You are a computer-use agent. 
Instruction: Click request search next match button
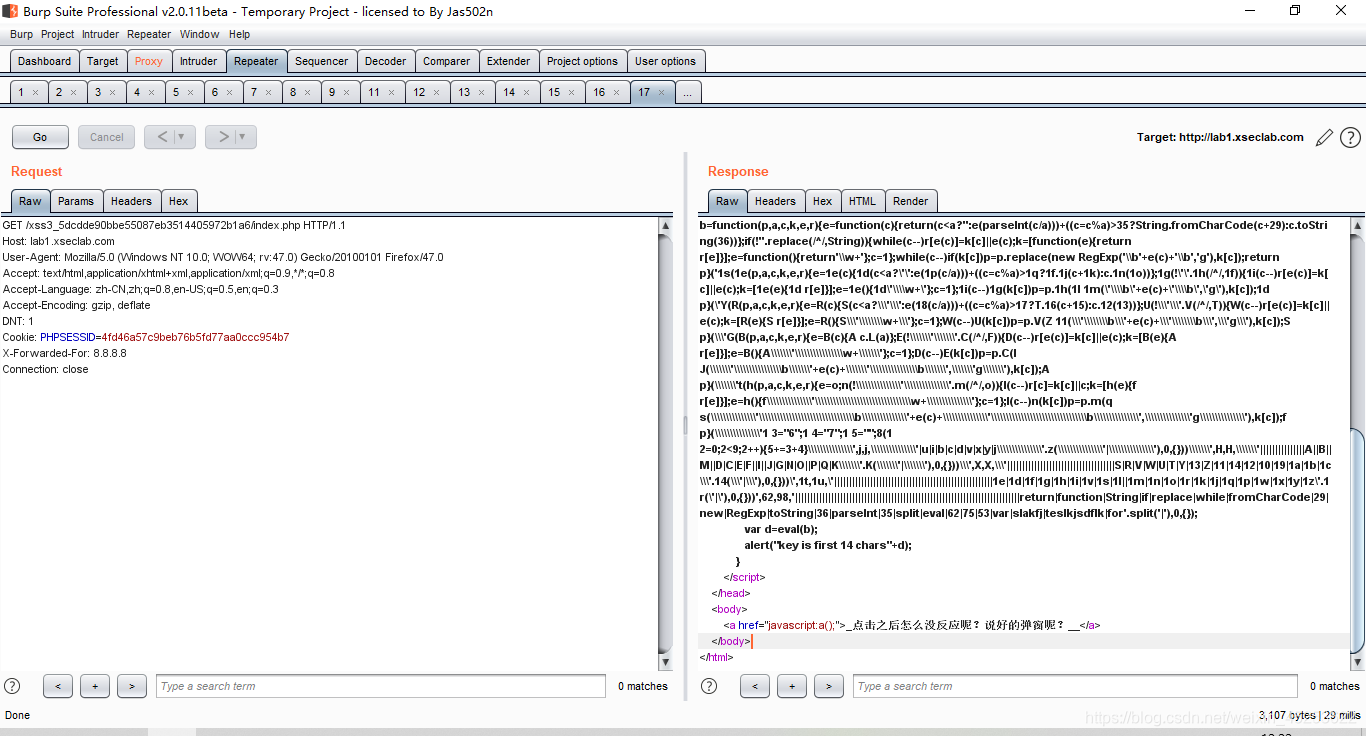132,686
